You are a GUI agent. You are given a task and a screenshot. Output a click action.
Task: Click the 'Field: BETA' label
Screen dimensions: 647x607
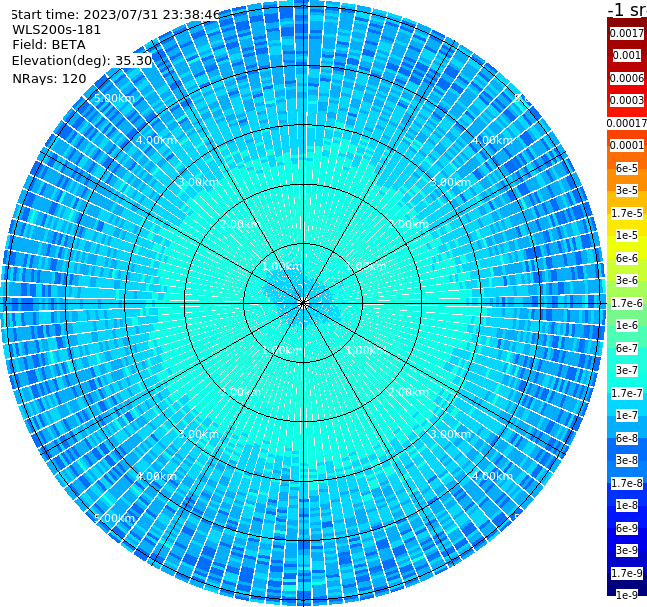(x=49, y=45)
